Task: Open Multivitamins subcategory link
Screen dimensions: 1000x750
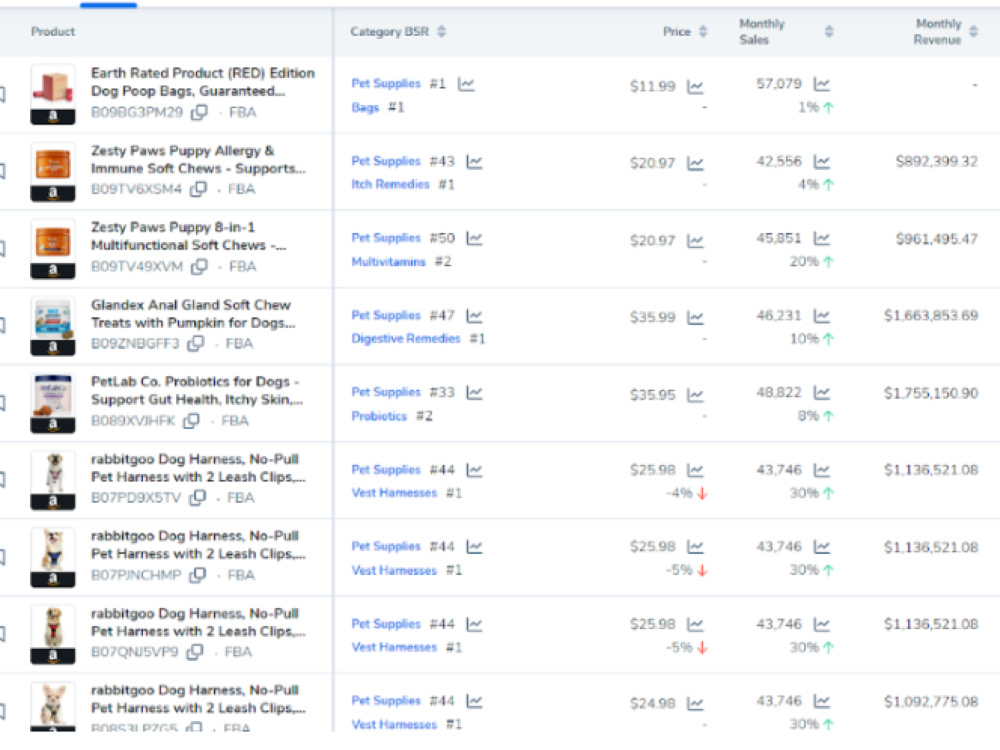Action: pos(388,261)
